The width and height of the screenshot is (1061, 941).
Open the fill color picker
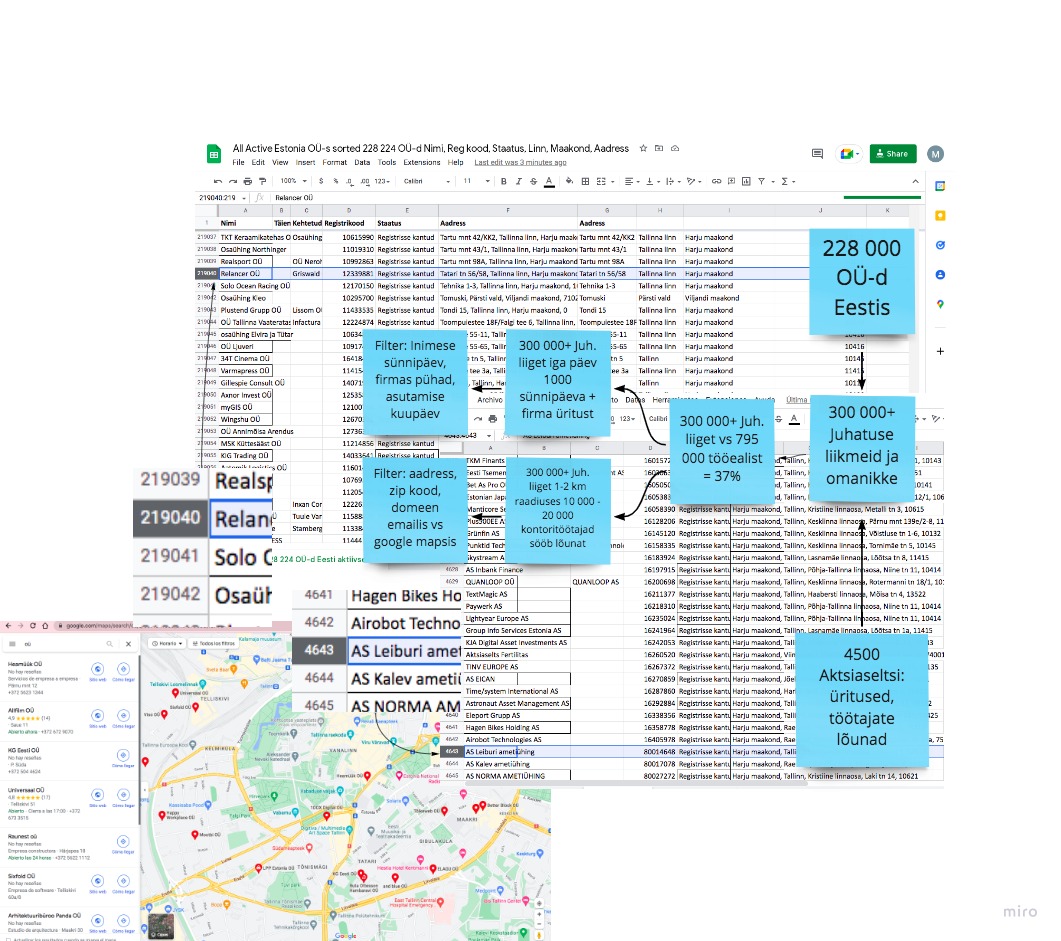pyautogui.click(x=569, y=181)
